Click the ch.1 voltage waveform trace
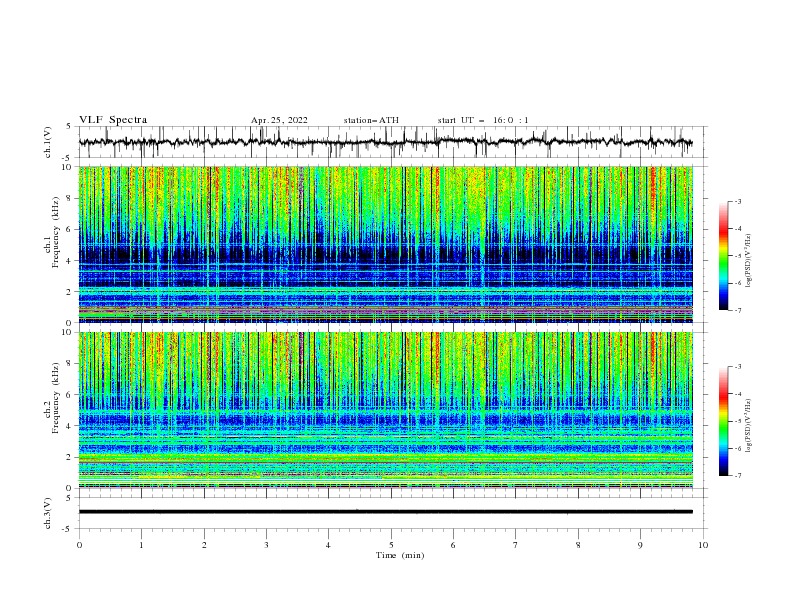Viewport: 792px width, 612px height. (x=385, y=142)
